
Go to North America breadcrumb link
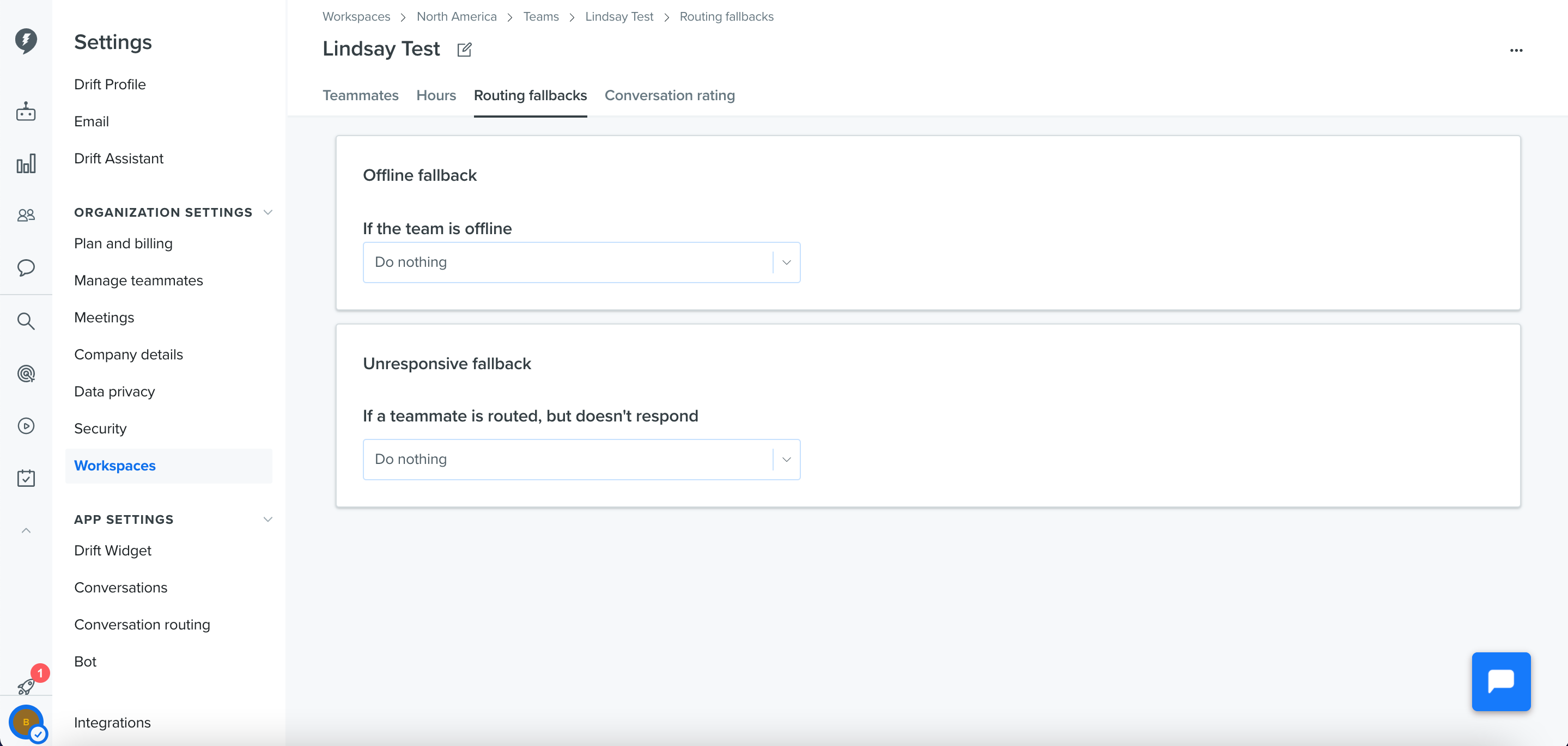click(457, 16)
